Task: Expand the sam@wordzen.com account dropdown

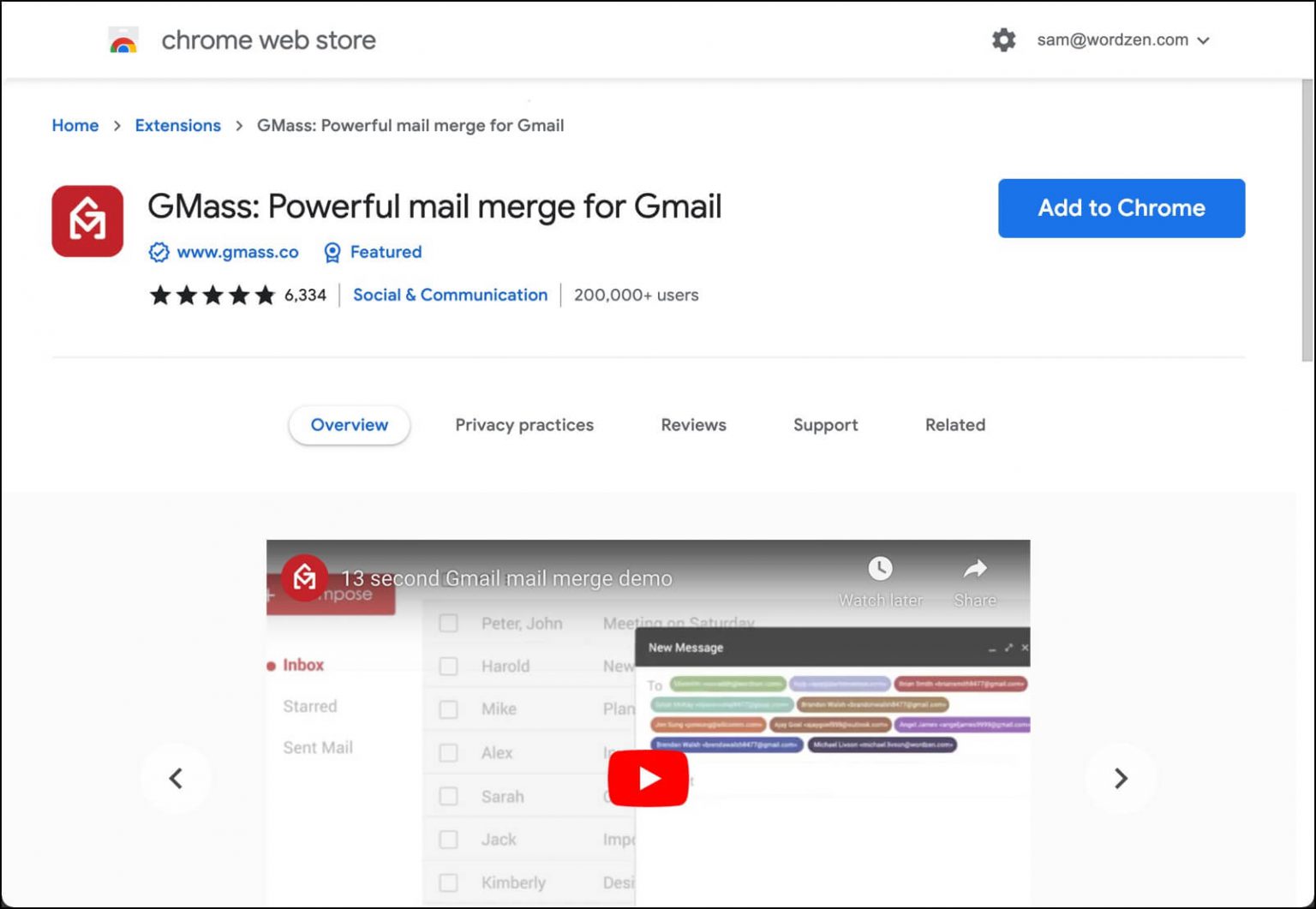Action: pos(1122,40)
